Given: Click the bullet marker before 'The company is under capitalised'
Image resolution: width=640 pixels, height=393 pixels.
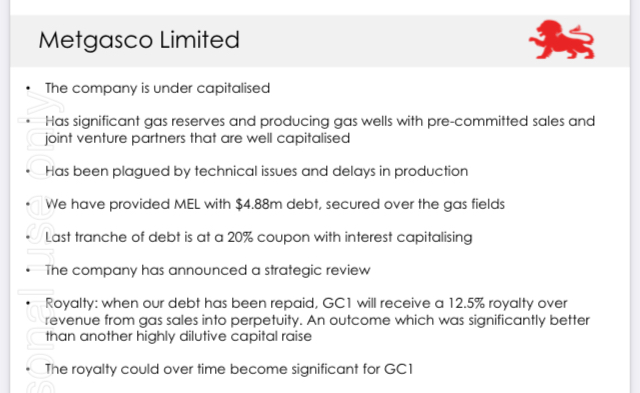Looking at the screenshot, I should pyautogui.click(x=28, y=88).
